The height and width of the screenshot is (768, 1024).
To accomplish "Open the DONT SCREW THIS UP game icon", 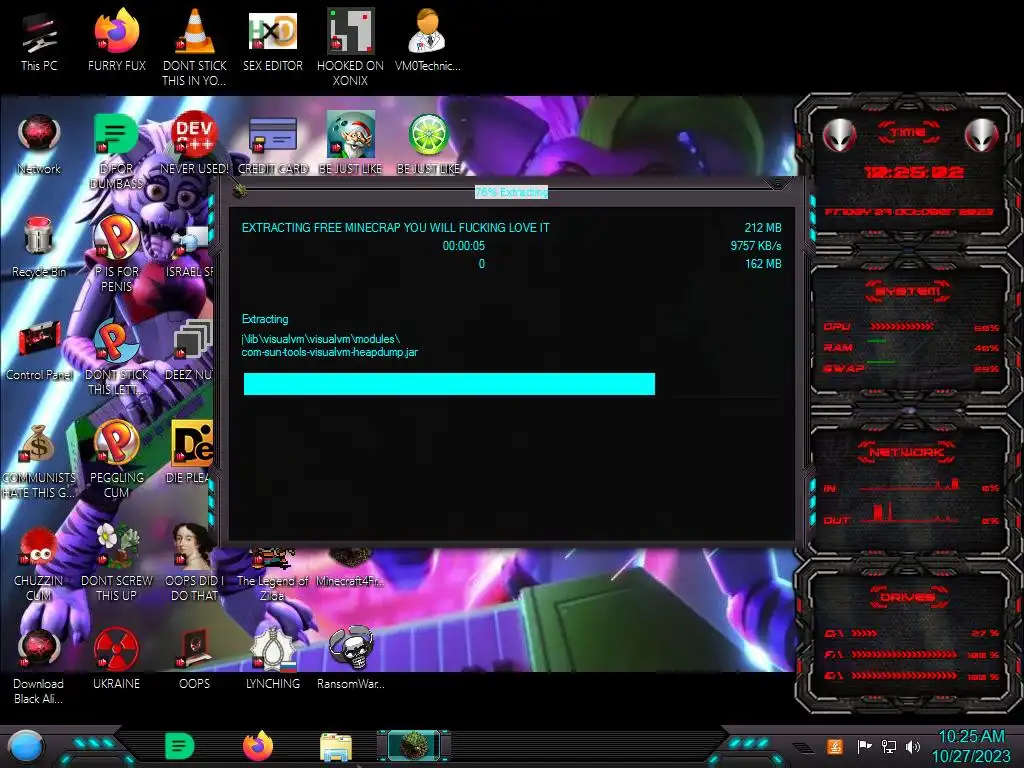I will [117, 562].
